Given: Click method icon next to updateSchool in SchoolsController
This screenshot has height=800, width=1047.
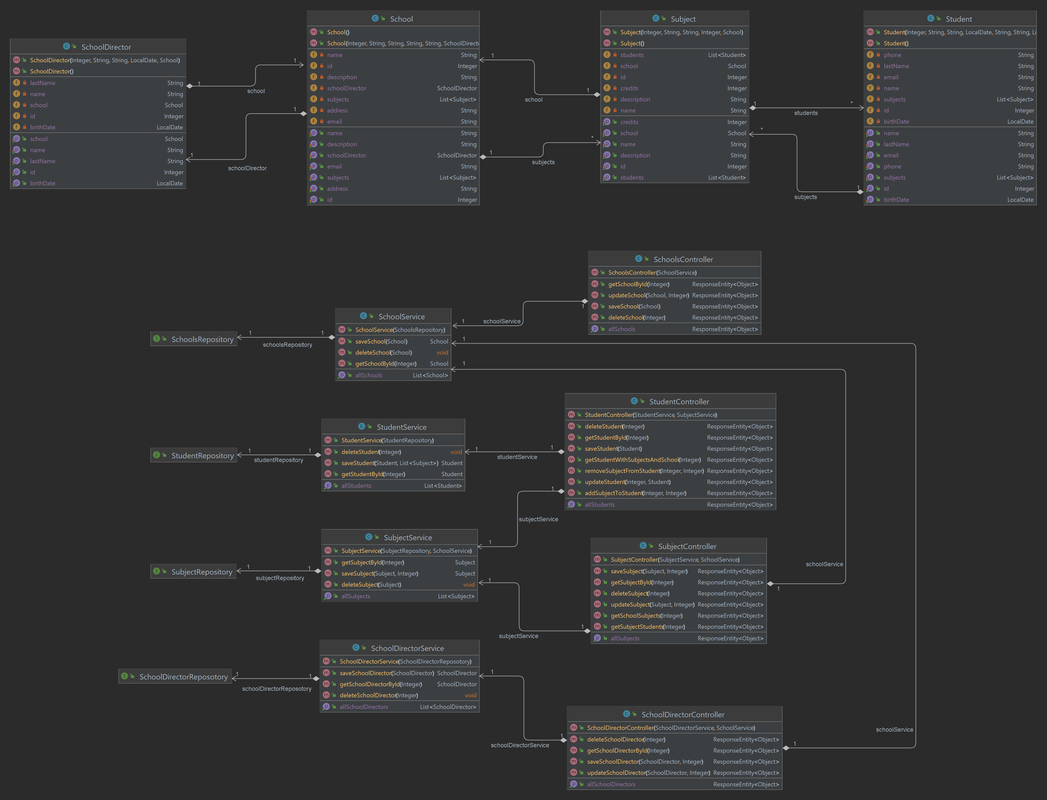Looking at the screenshot, I should (594, 295).
